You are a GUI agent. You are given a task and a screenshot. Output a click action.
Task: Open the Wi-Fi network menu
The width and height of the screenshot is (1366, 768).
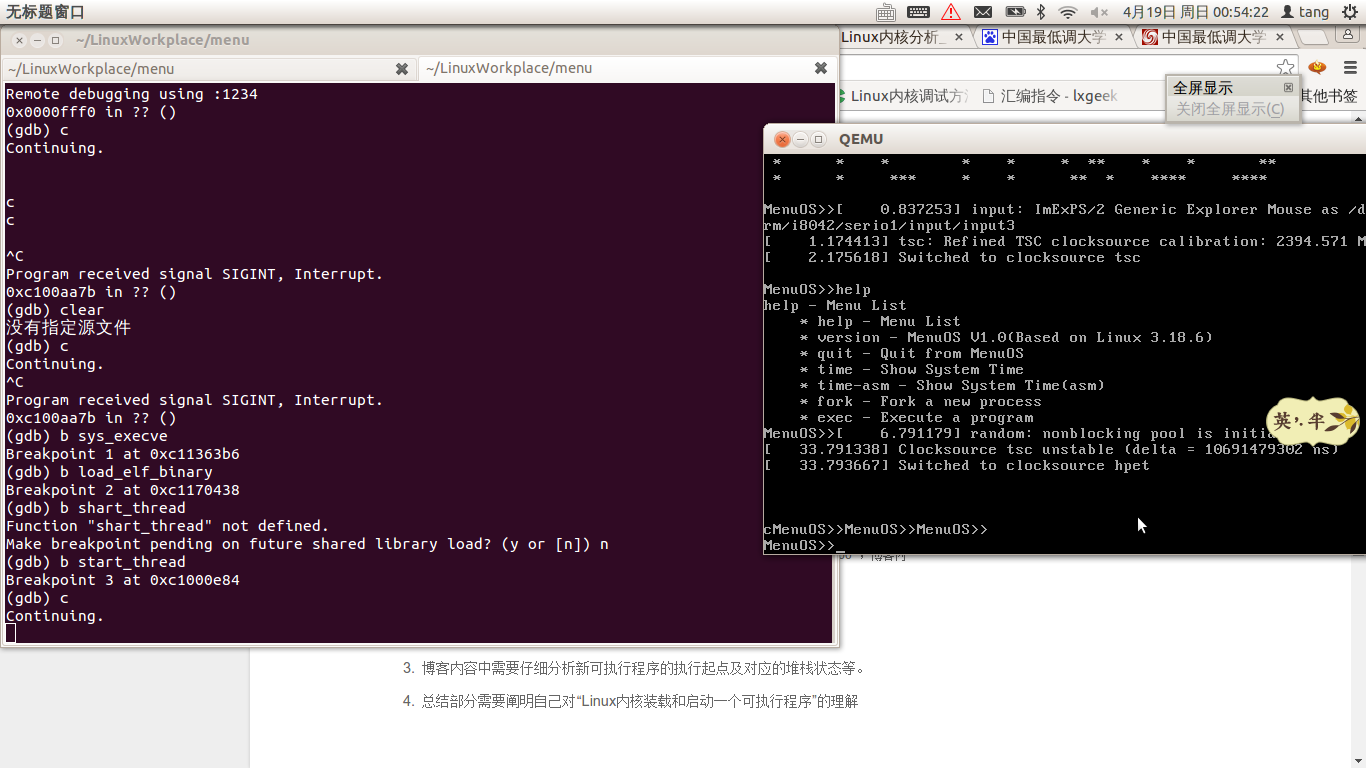(1068, 12)
